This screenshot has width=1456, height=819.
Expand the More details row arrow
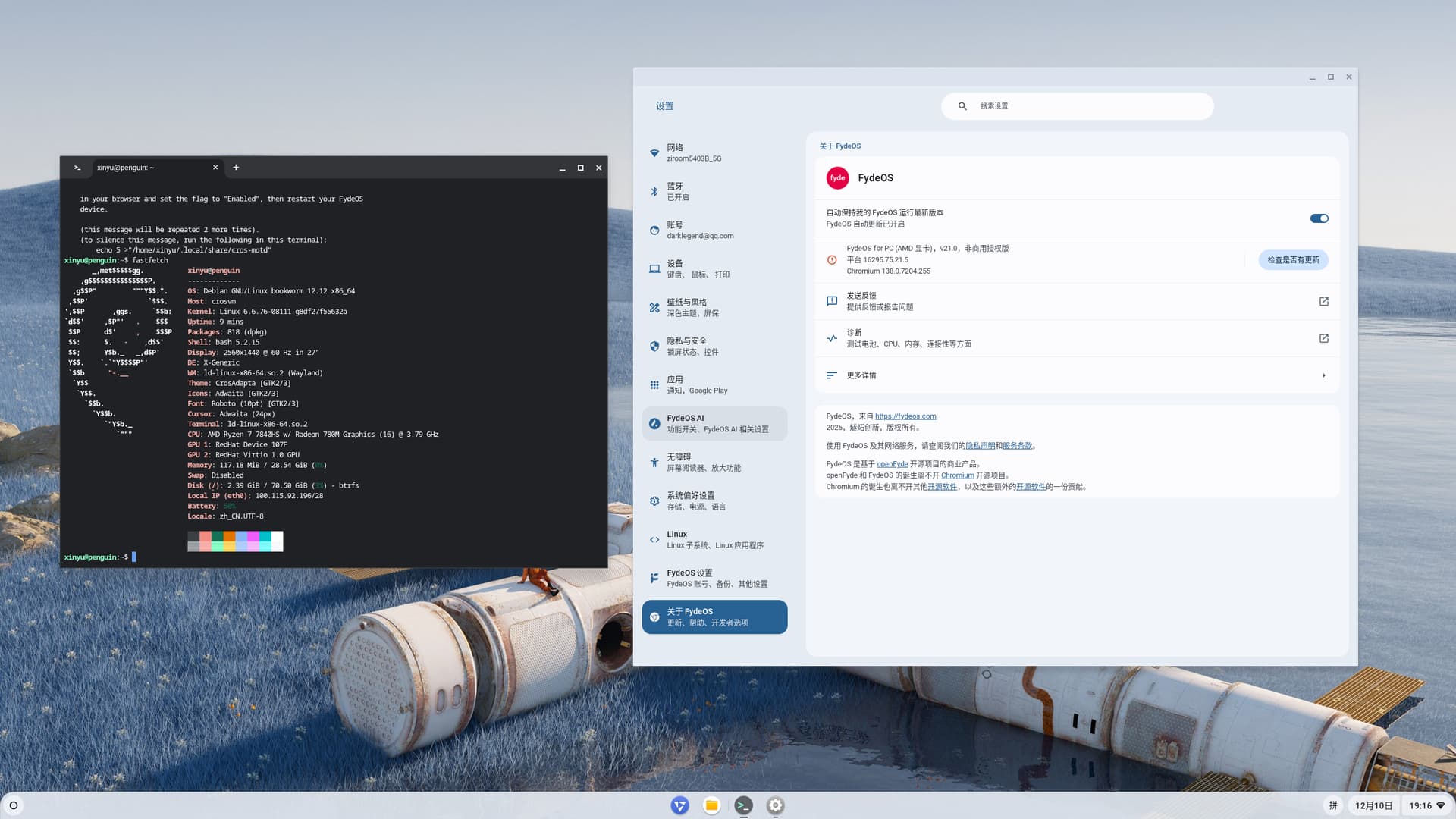(1323, 375)
